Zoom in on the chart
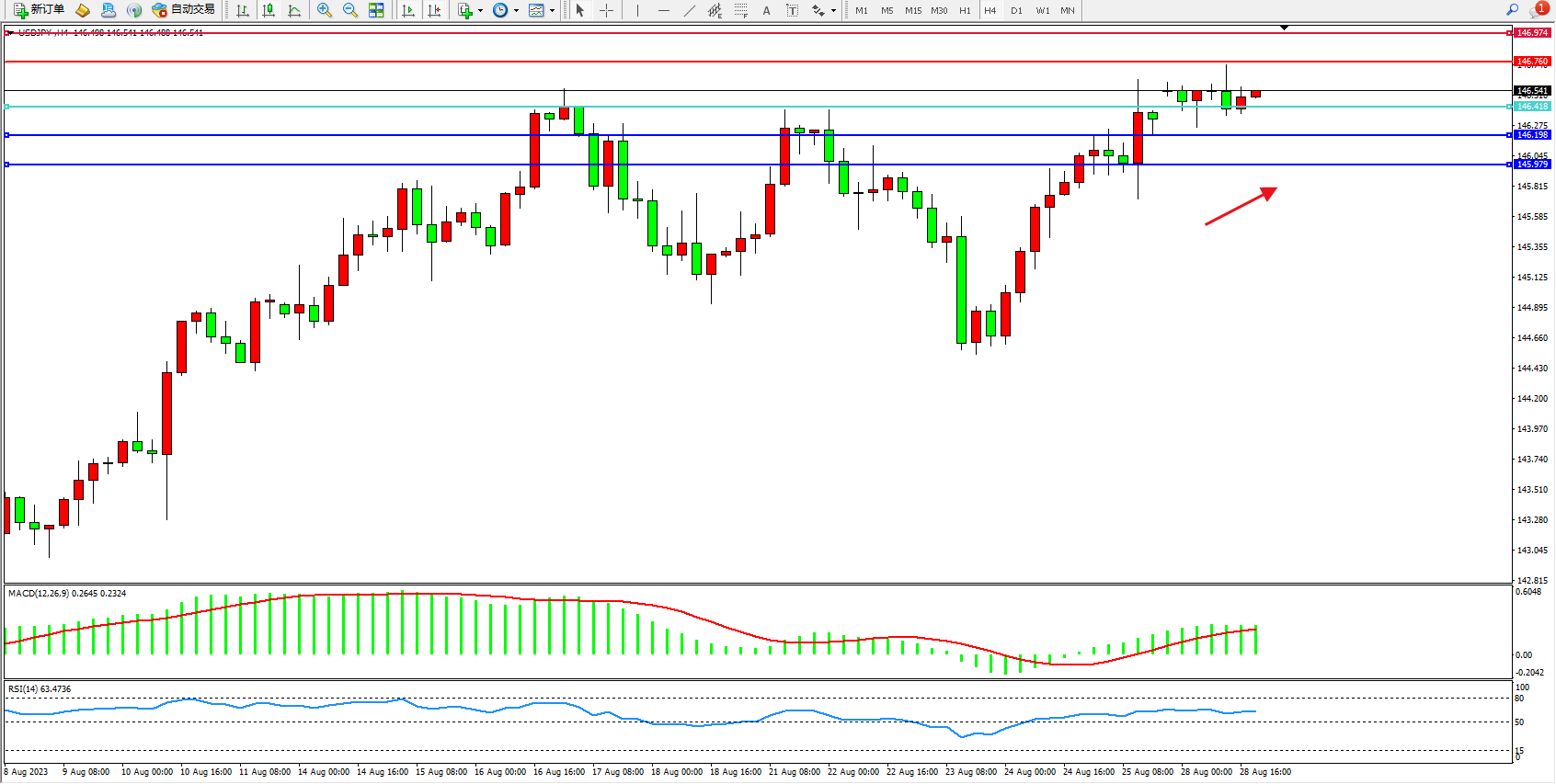Screen dimensions: 1556x784 pos(325,10)
